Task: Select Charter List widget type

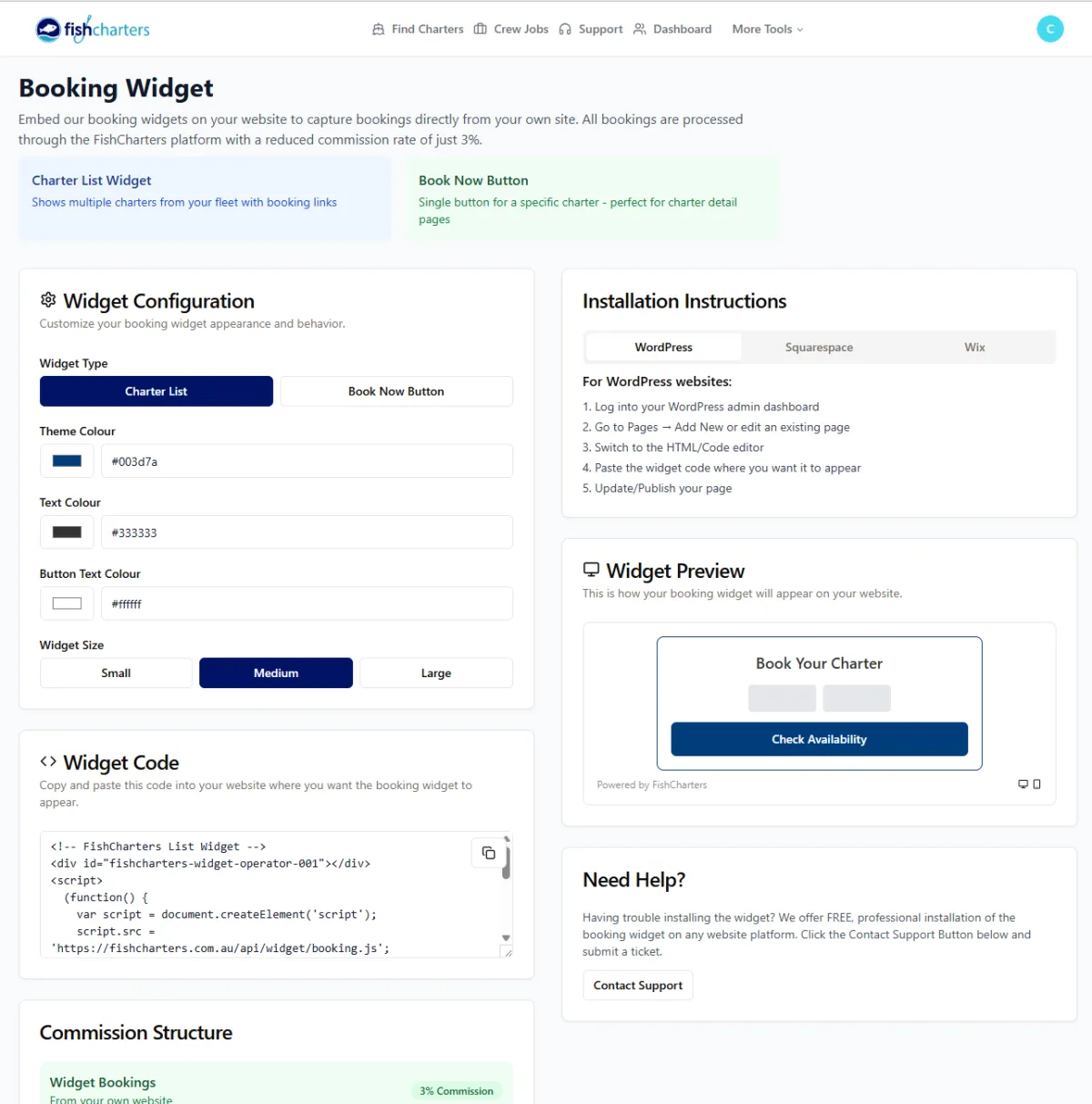Action: (157, 391)
